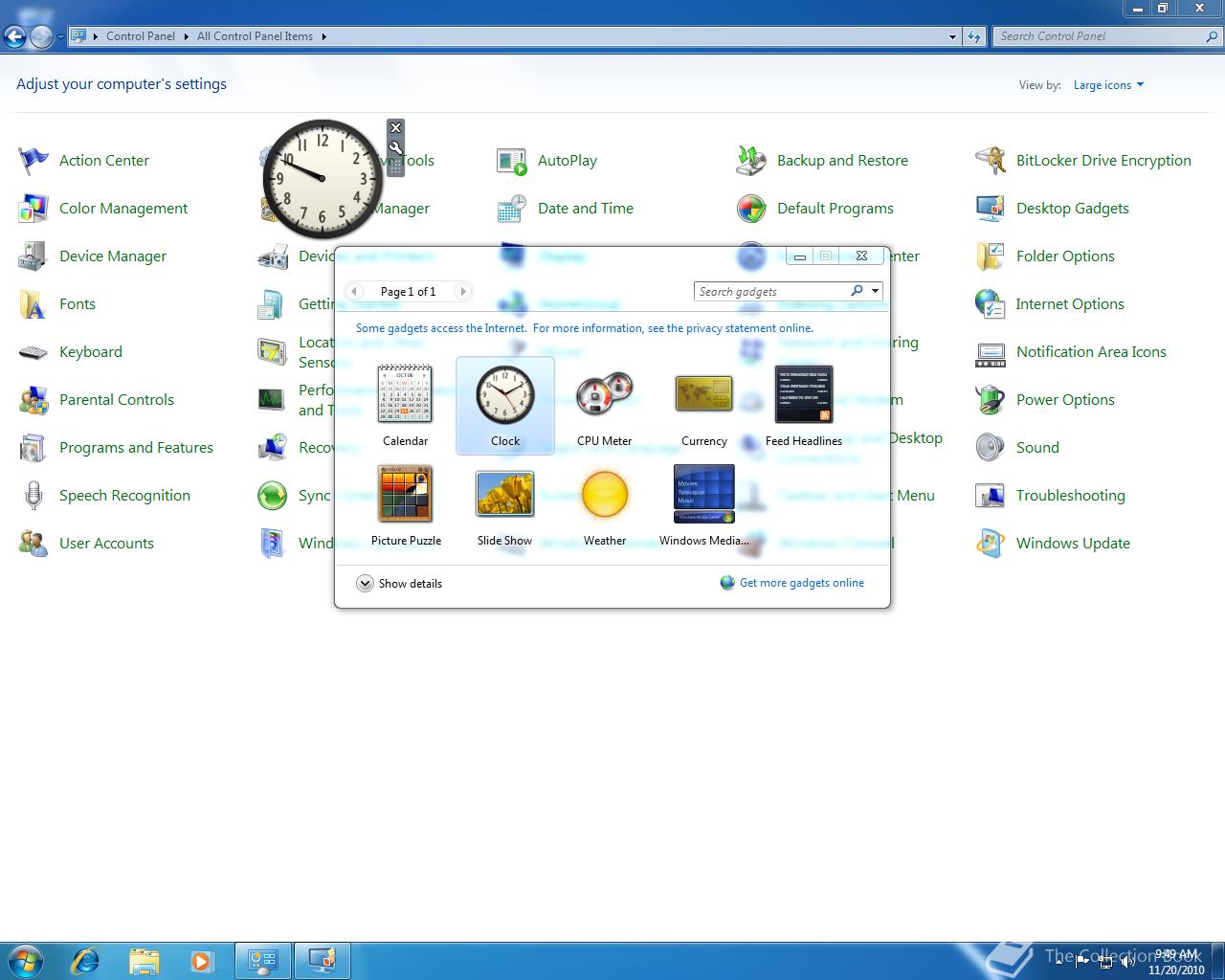Choose the Picture Puzzle gadget

click(406, 505)
